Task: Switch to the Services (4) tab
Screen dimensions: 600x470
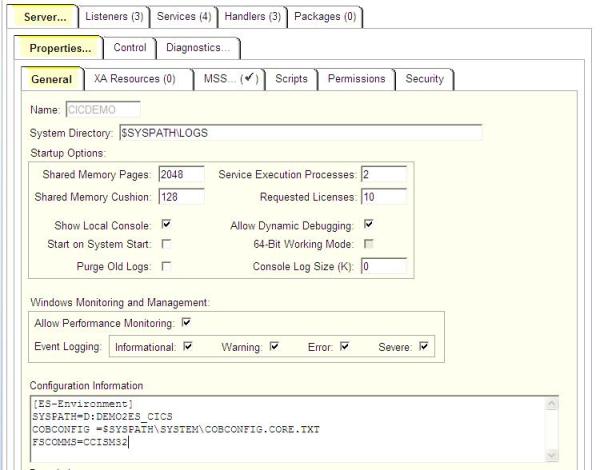Action: (183, 17)
